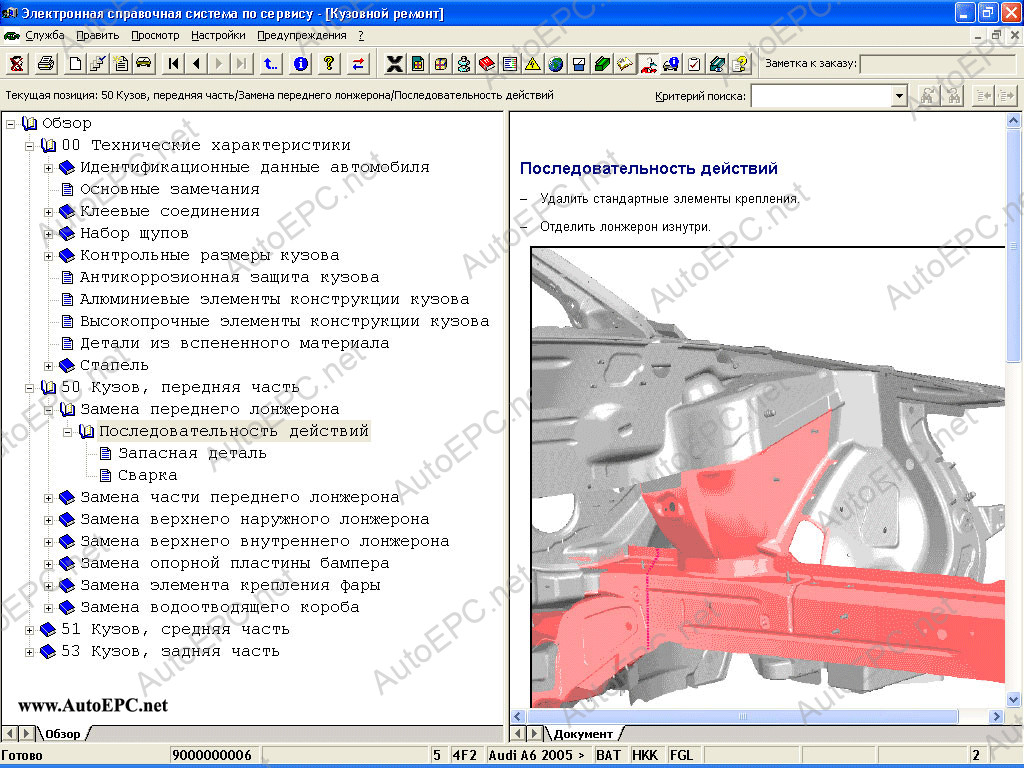Image resolution: width=1024 pixels, height=768 pixels.
Task: Open the 'Критерий поиска' dropdown list
Action: pos(898,96)
